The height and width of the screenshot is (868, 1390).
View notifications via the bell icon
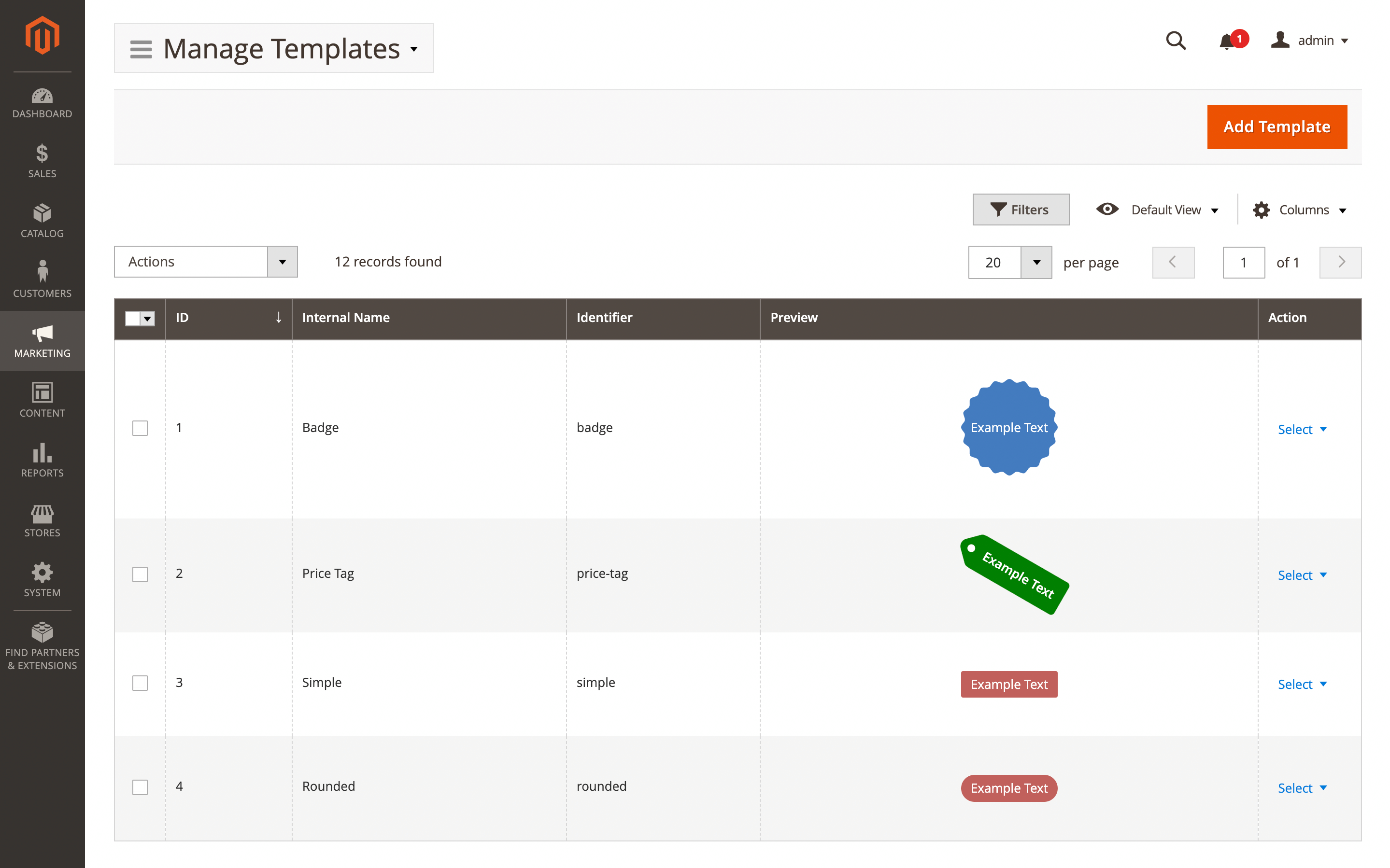click(1228, 41)
